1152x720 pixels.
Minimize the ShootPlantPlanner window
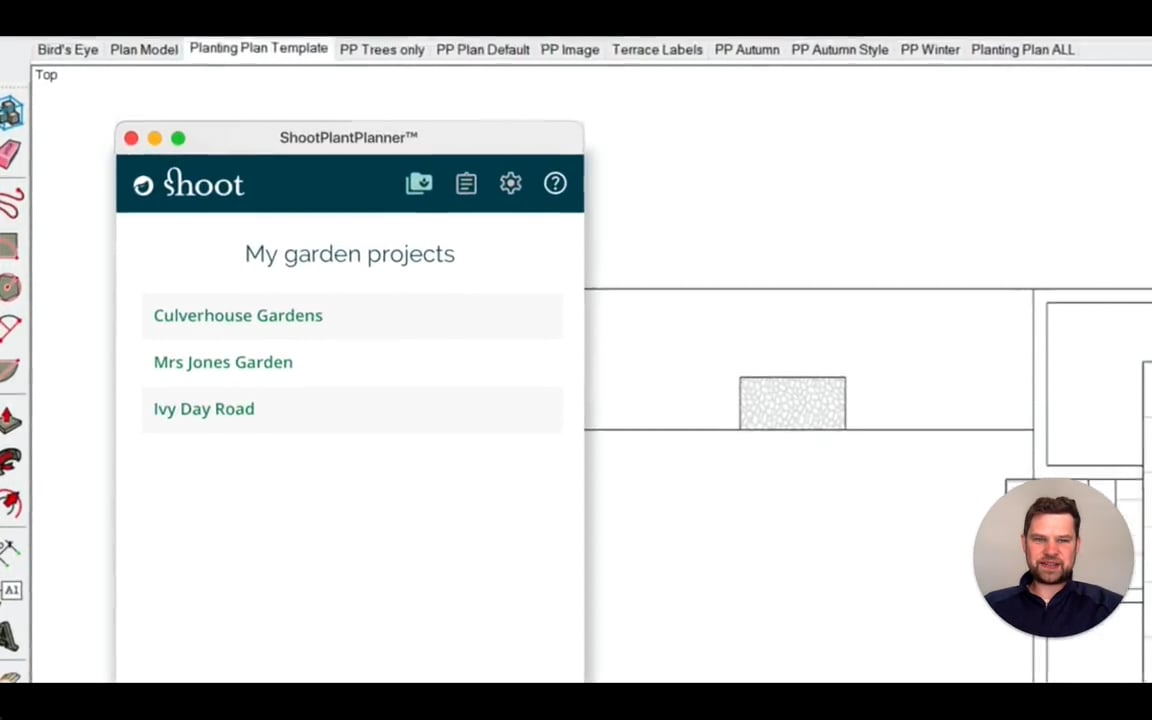tap(155, 138)
